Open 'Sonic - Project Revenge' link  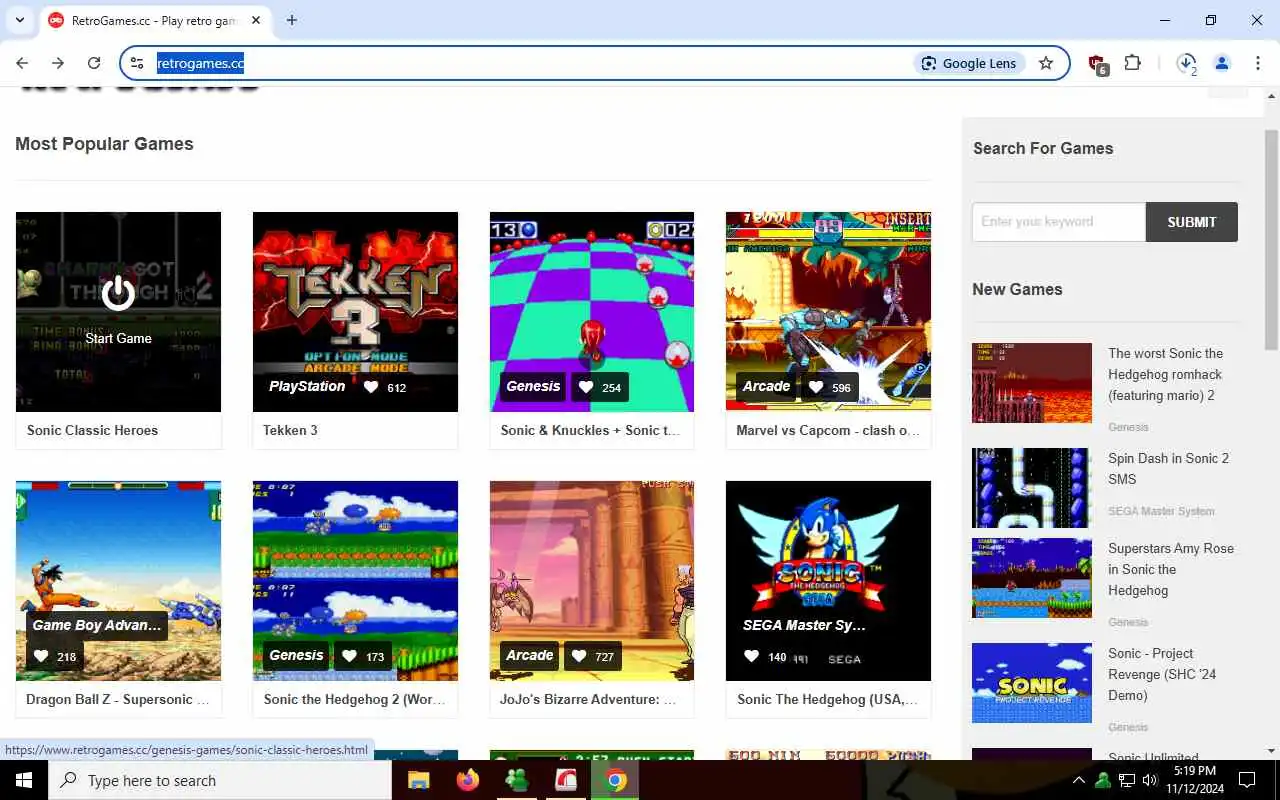coord(1162,674)
